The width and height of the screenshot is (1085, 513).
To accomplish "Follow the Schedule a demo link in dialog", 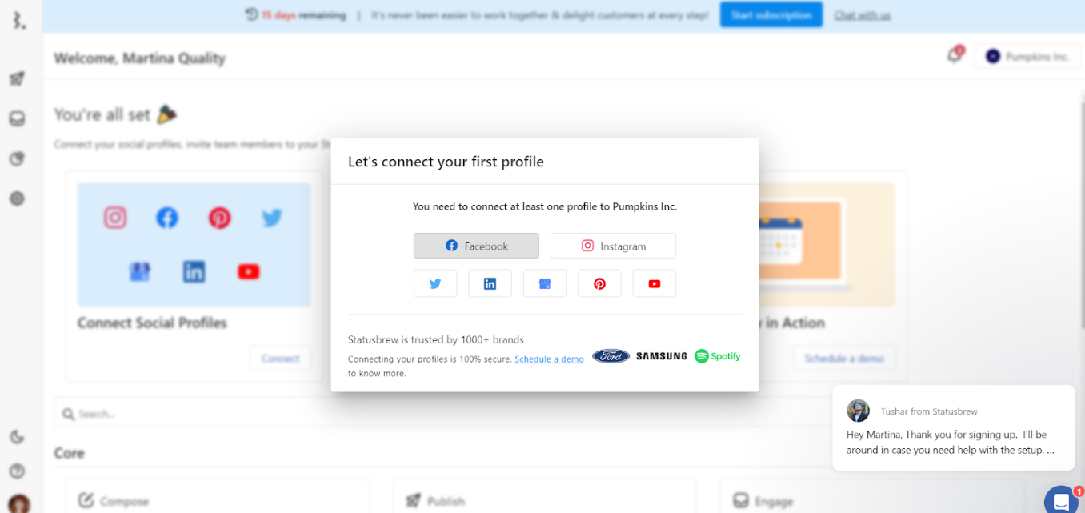I will click(x=549, y=359).
